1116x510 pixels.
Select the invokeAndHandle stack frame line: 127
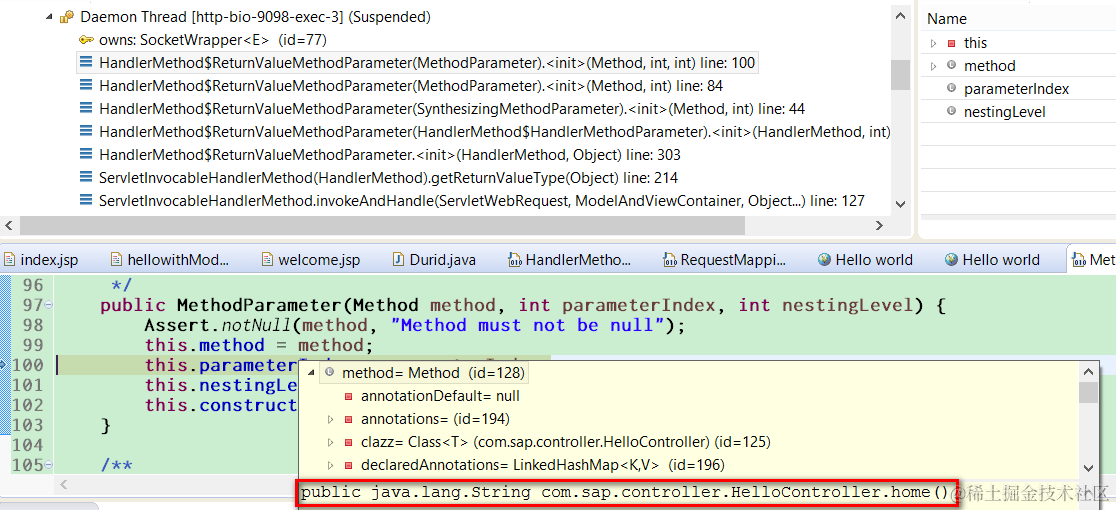(472, 201)
